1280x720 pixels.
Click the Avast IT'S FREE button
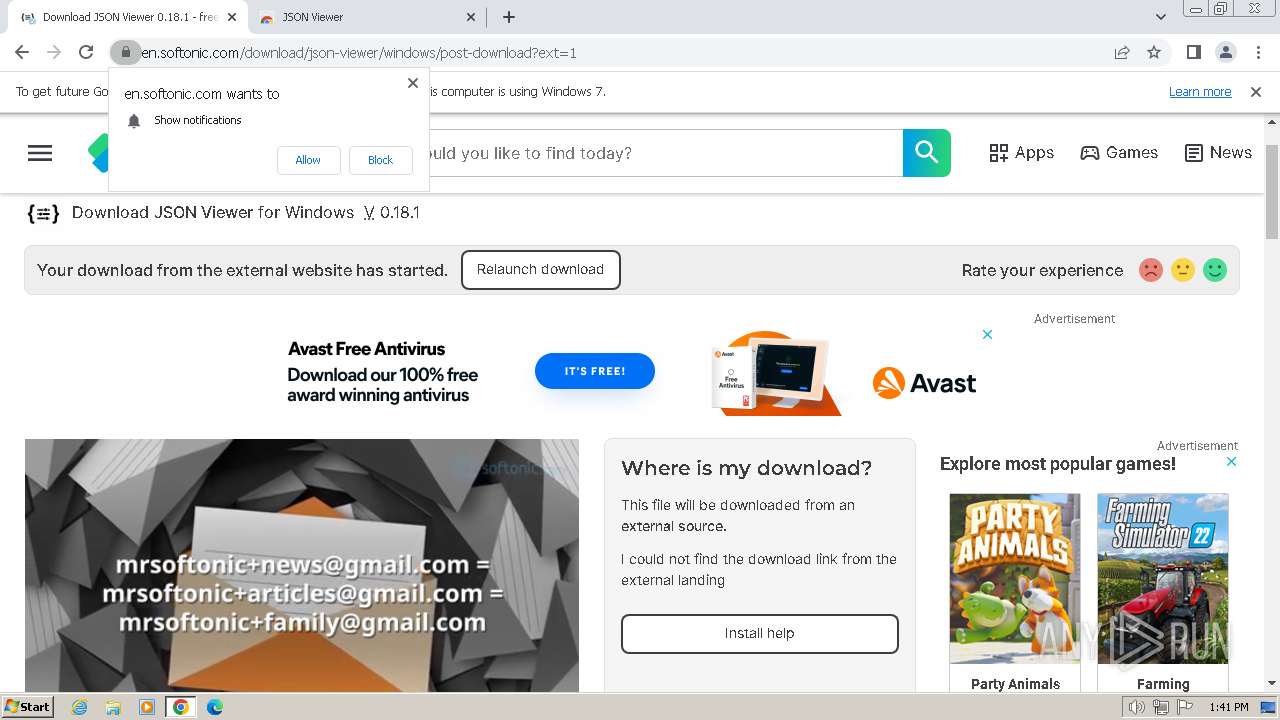595,371
